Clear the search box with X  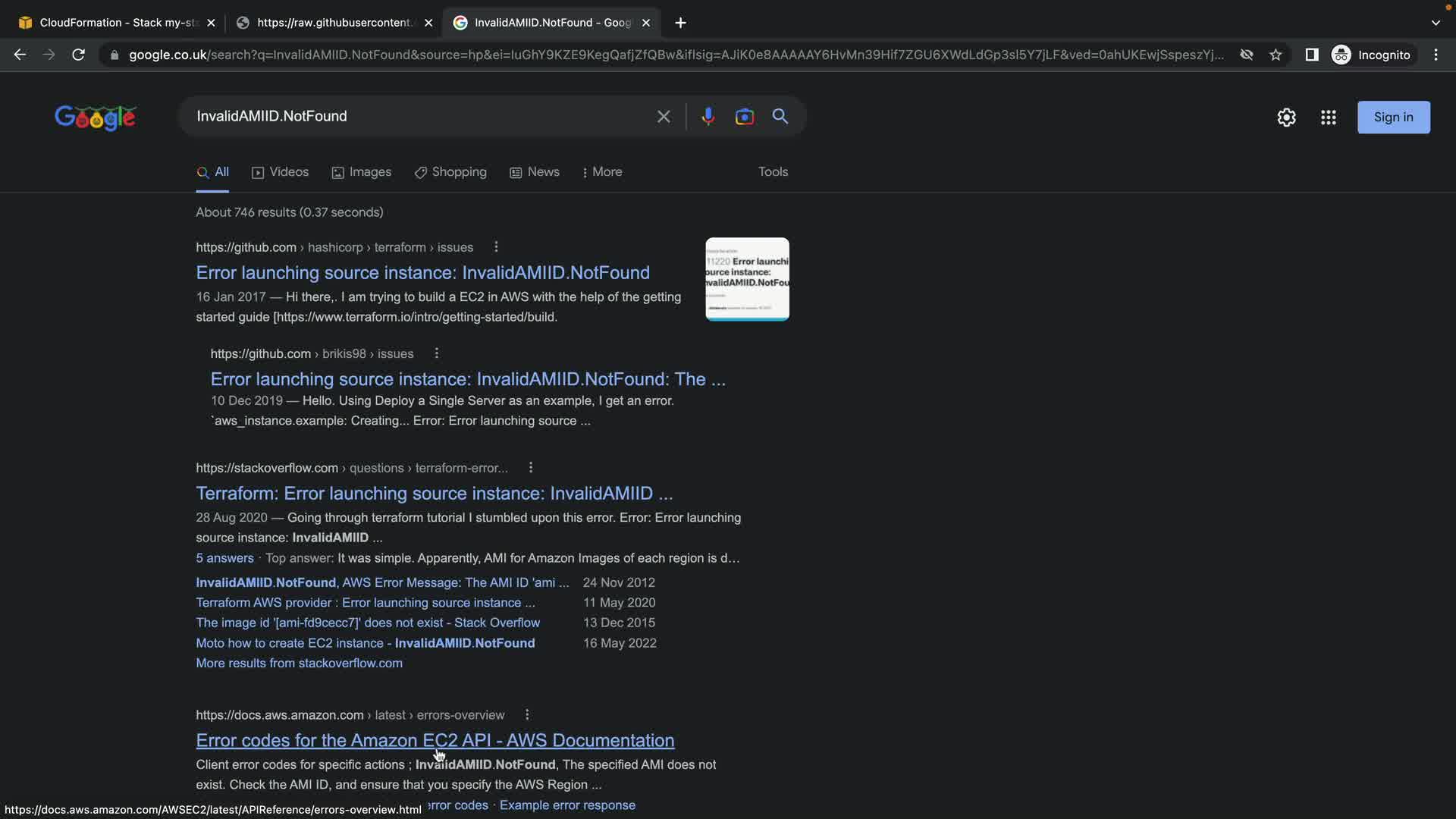(x=664, y=117)
